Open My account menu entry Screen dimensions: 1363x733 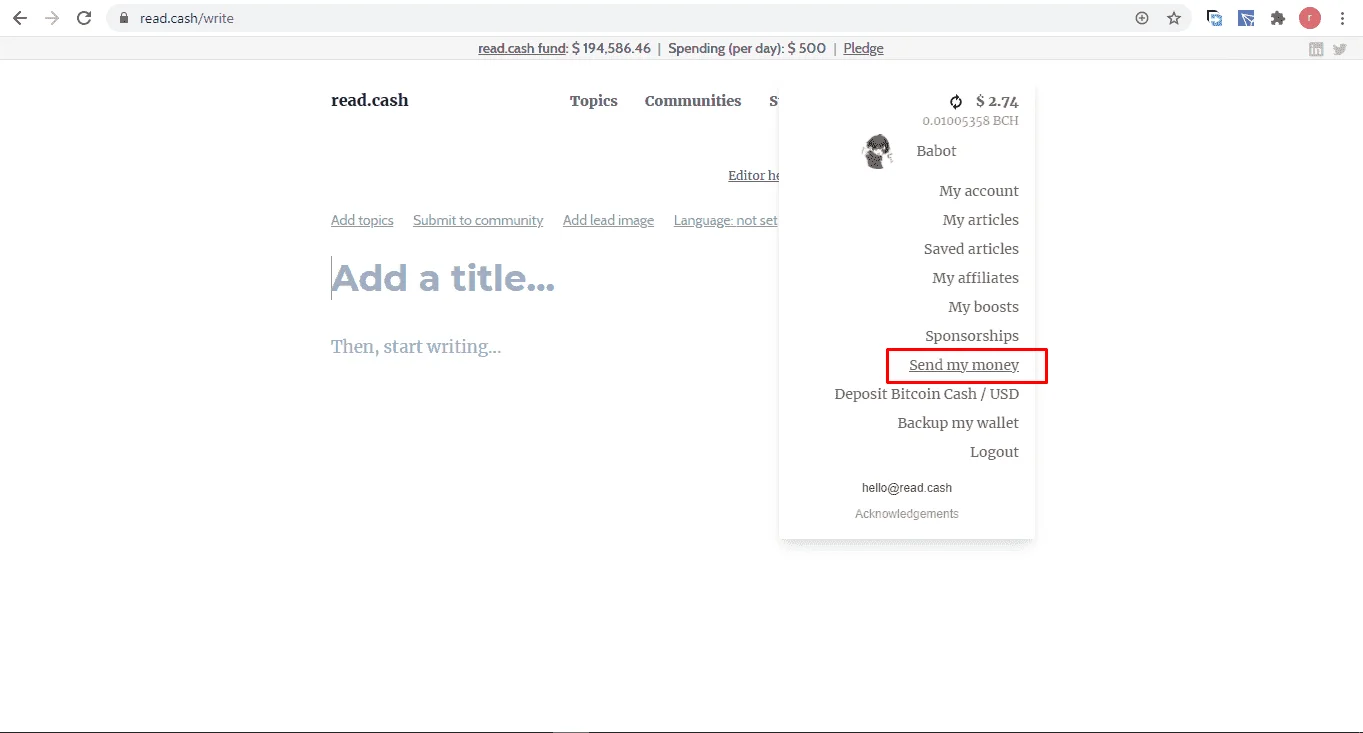(x=979, y=191)
